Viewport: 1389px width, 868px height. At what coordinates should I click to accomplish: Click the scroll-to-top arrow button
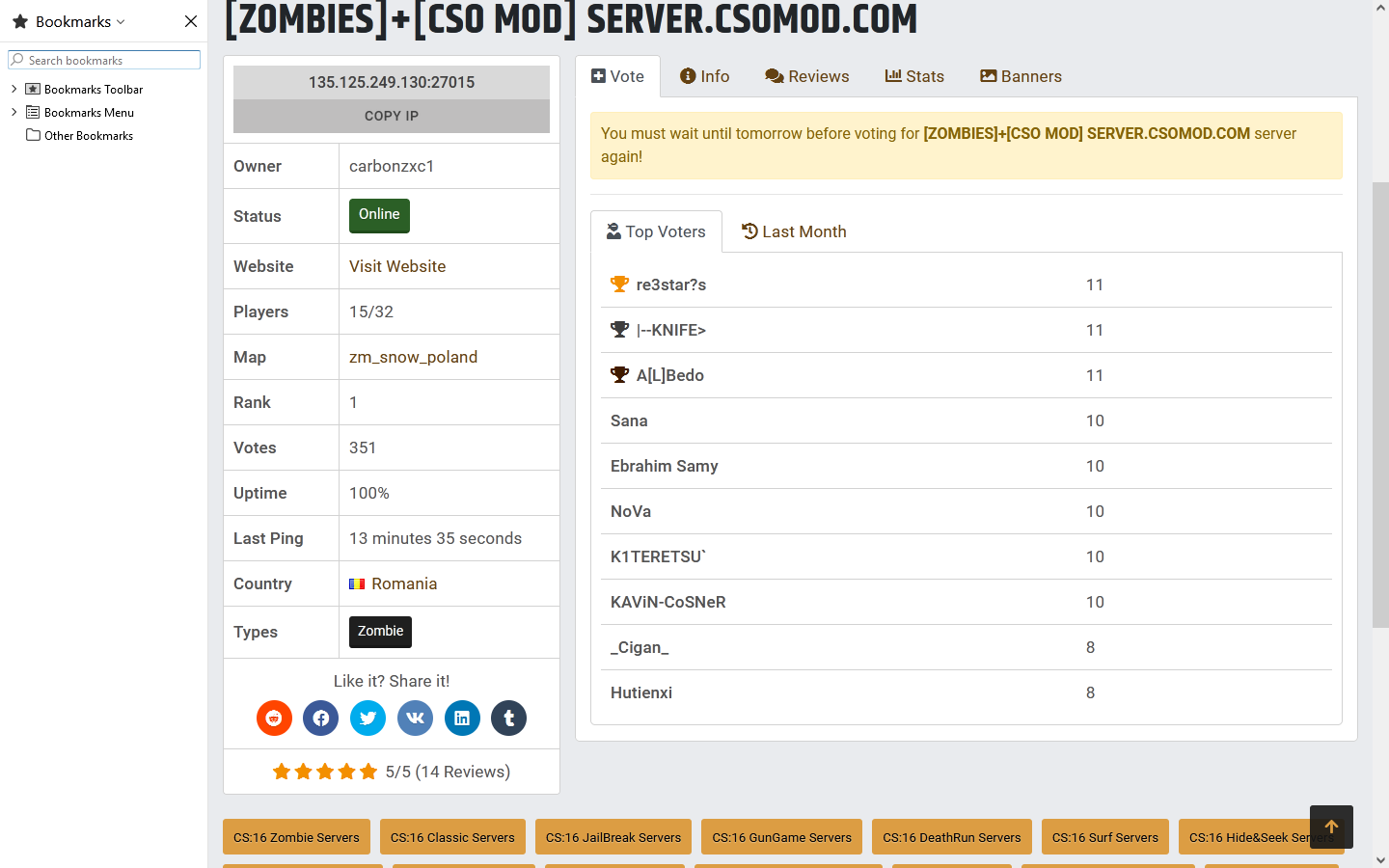[1331, 827]
